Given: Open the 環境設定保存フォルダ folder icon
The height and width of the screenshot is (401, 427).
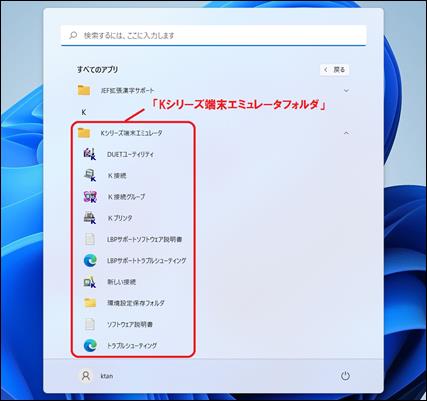Looking at the screenshot, I should point(90,303).
